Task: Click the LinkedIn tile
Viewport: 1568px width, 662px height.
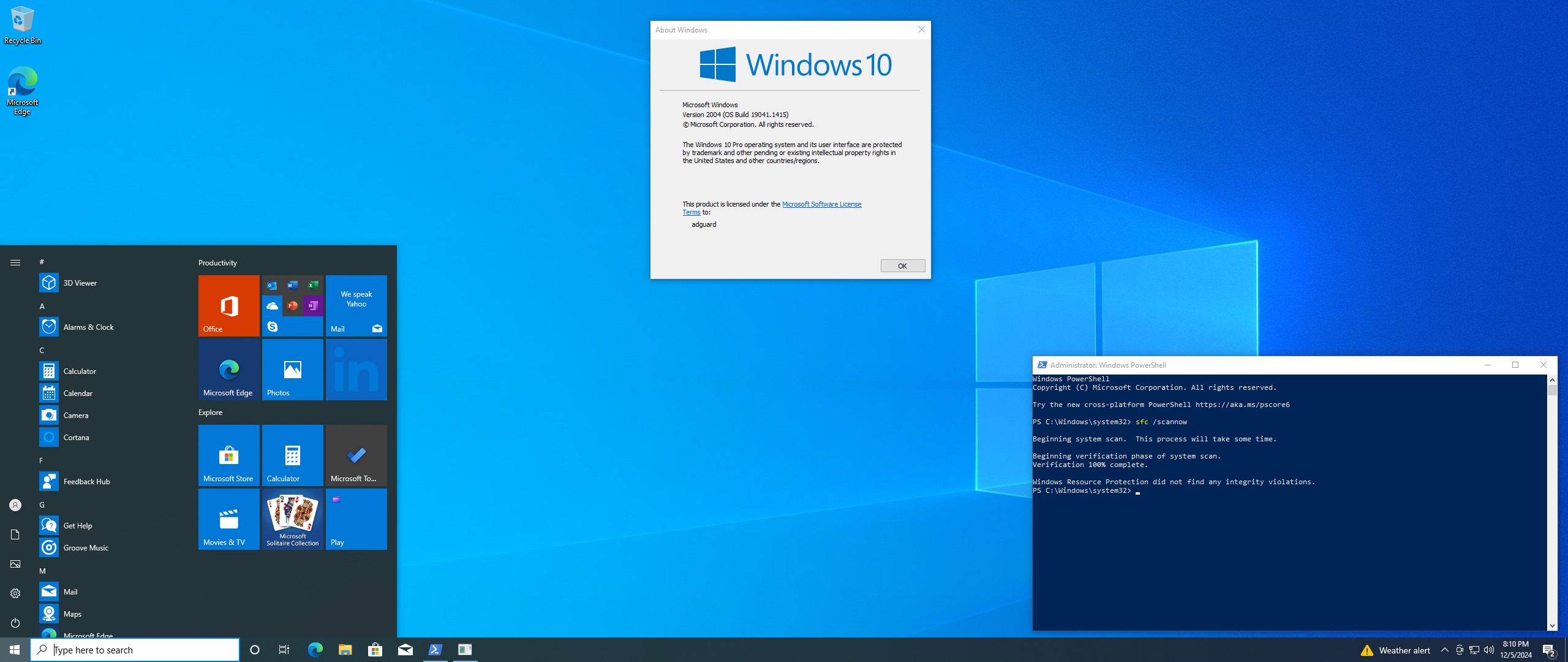Action: 356,370
